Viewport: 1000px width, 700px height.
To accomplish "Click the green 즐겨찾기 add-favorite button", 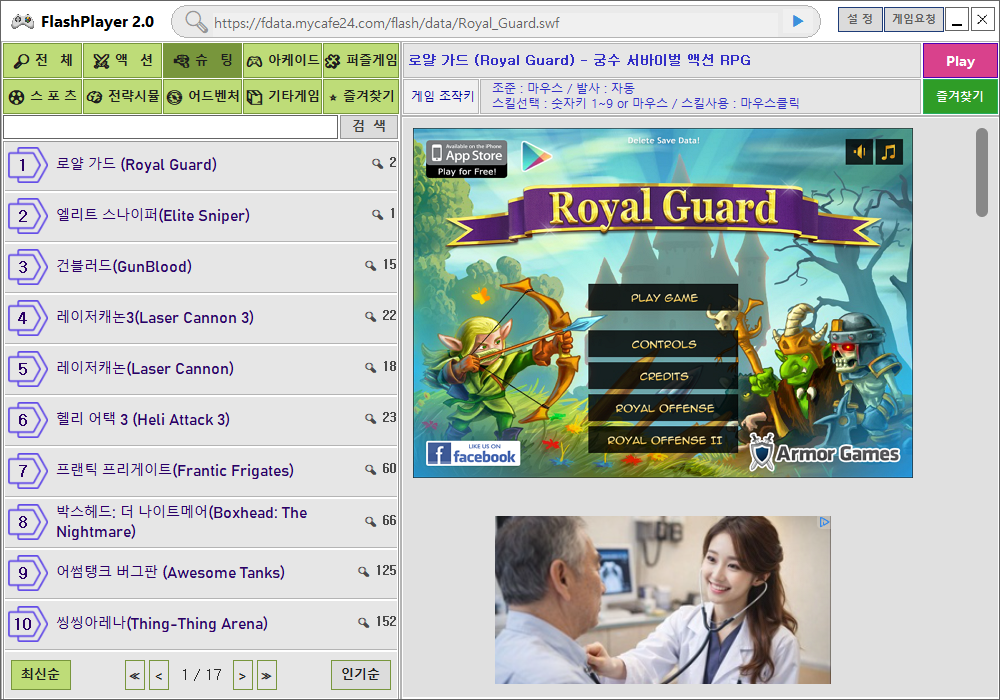I will (960, 96).
